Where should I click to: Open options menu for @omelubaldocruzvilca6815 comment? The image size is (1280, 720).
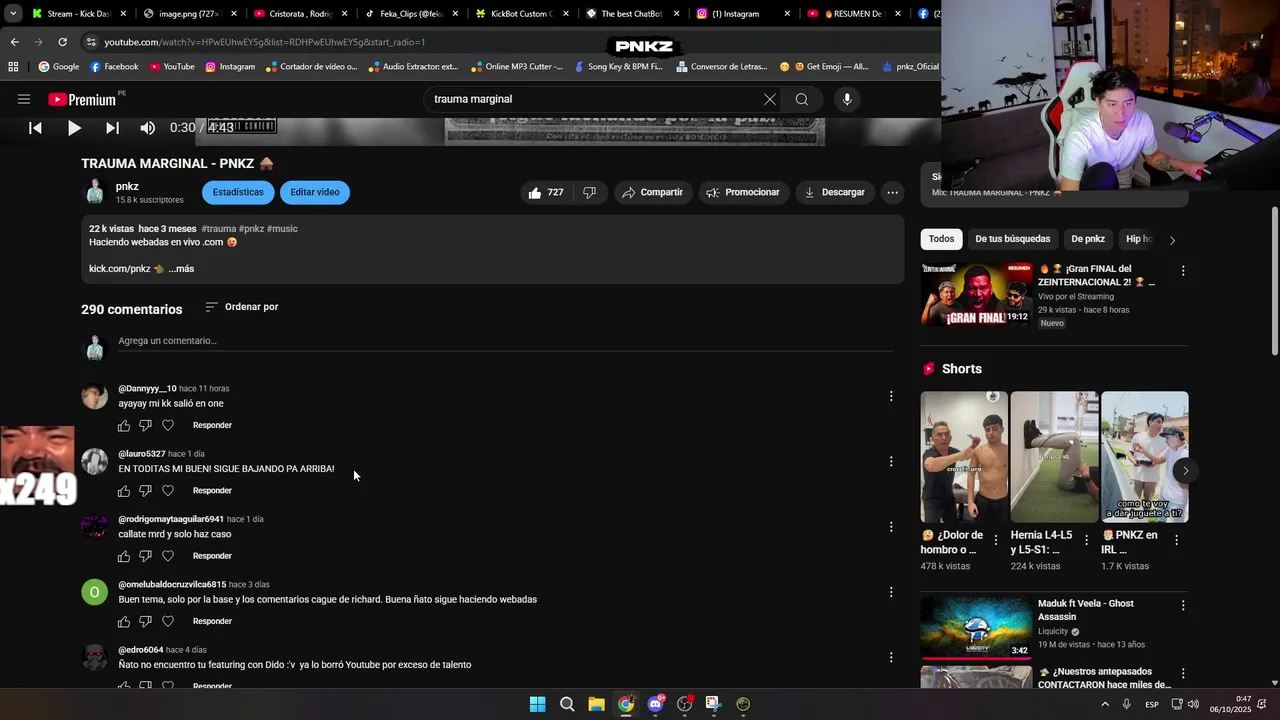(x=891, y=592)
